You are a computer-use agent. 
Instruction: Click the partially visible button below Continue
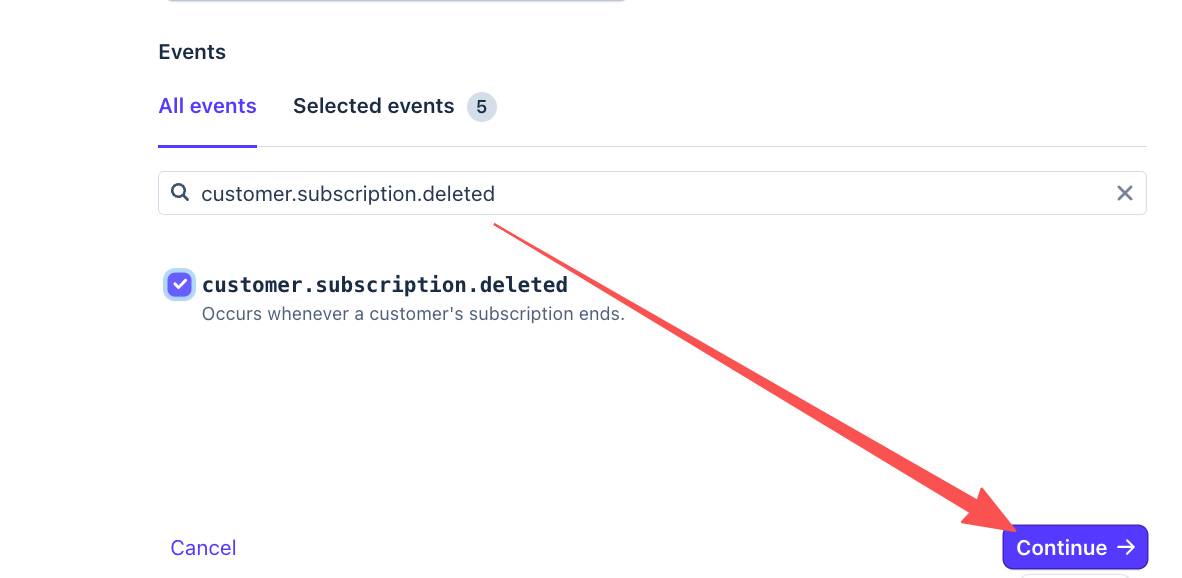click(1075, 575)
